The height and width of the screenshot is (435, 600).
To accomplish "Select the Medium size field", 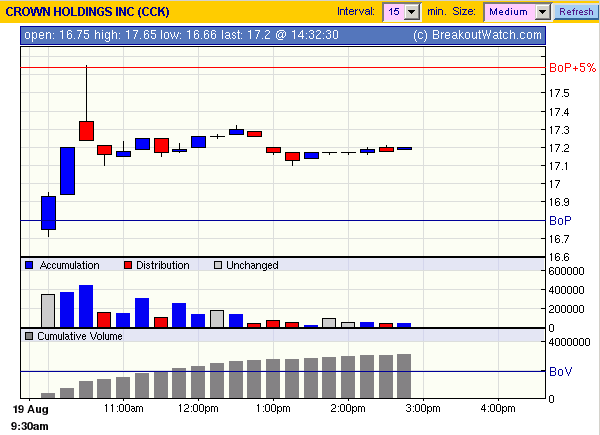I will (509, 12).
